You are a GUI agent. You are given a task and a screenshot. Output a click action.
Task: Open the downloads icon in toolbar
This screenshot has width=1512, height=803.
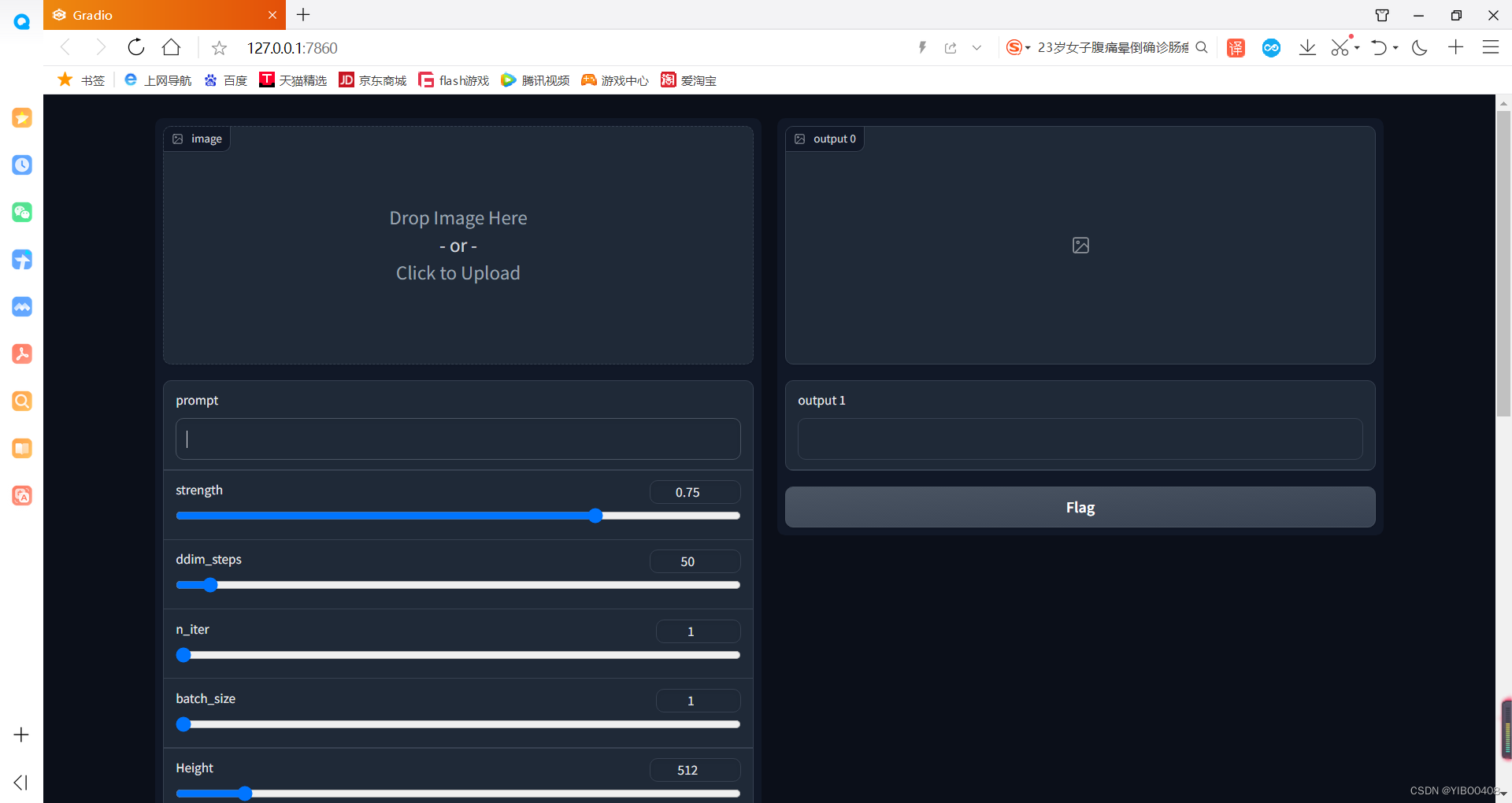tap(1307, 48)
